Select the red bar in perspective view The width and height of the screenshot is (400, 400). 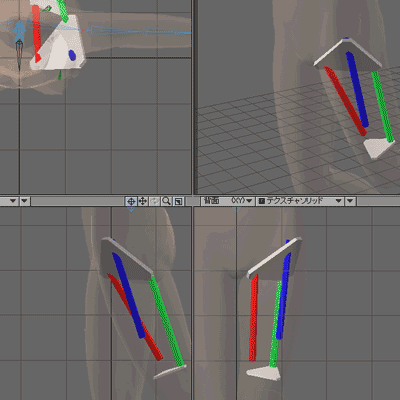345,101
